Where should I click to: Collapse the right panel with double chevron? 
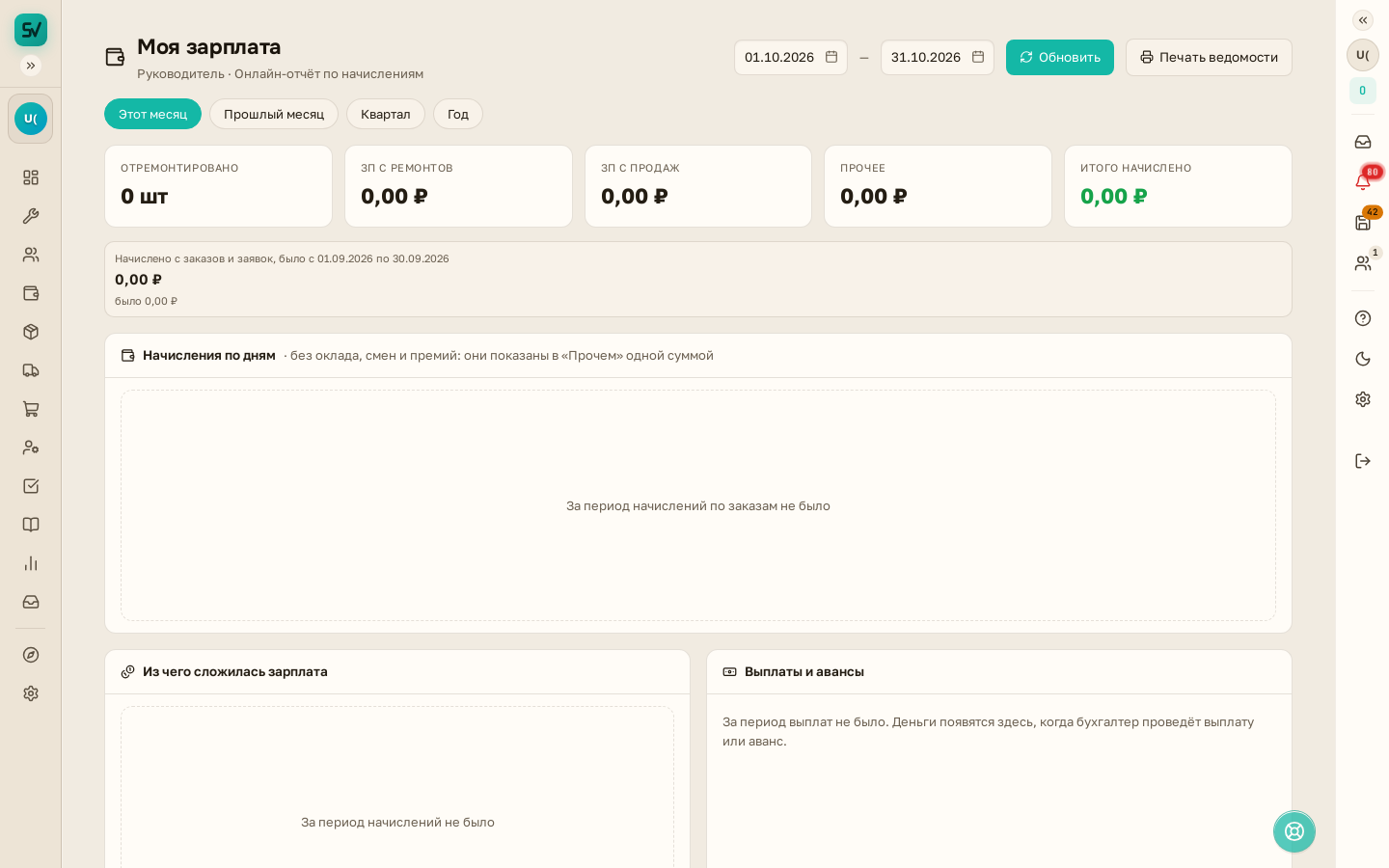[1363, 20]
